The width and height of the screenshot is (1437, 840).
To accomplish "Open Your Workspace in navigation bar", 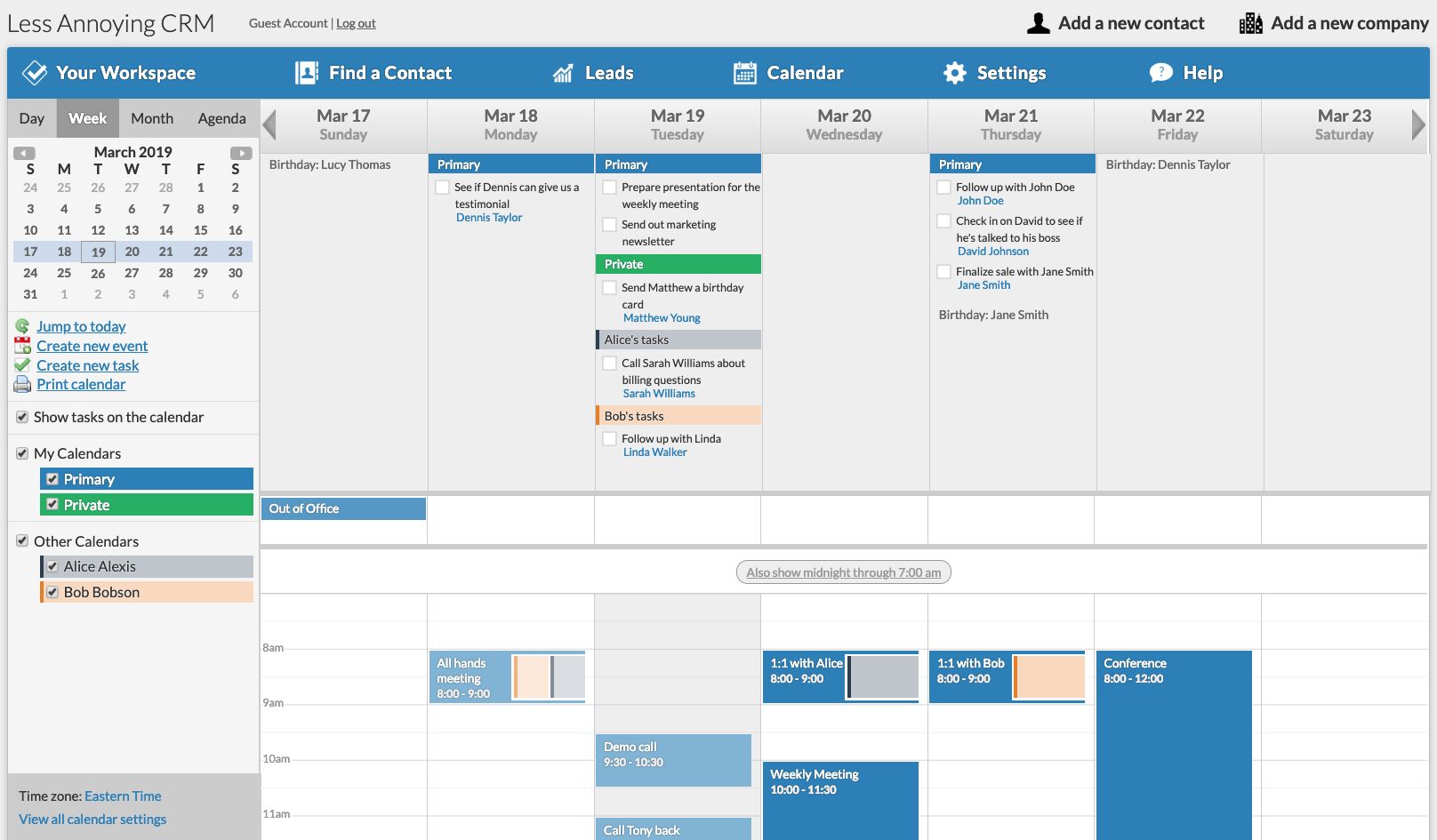I will [108, 73].
